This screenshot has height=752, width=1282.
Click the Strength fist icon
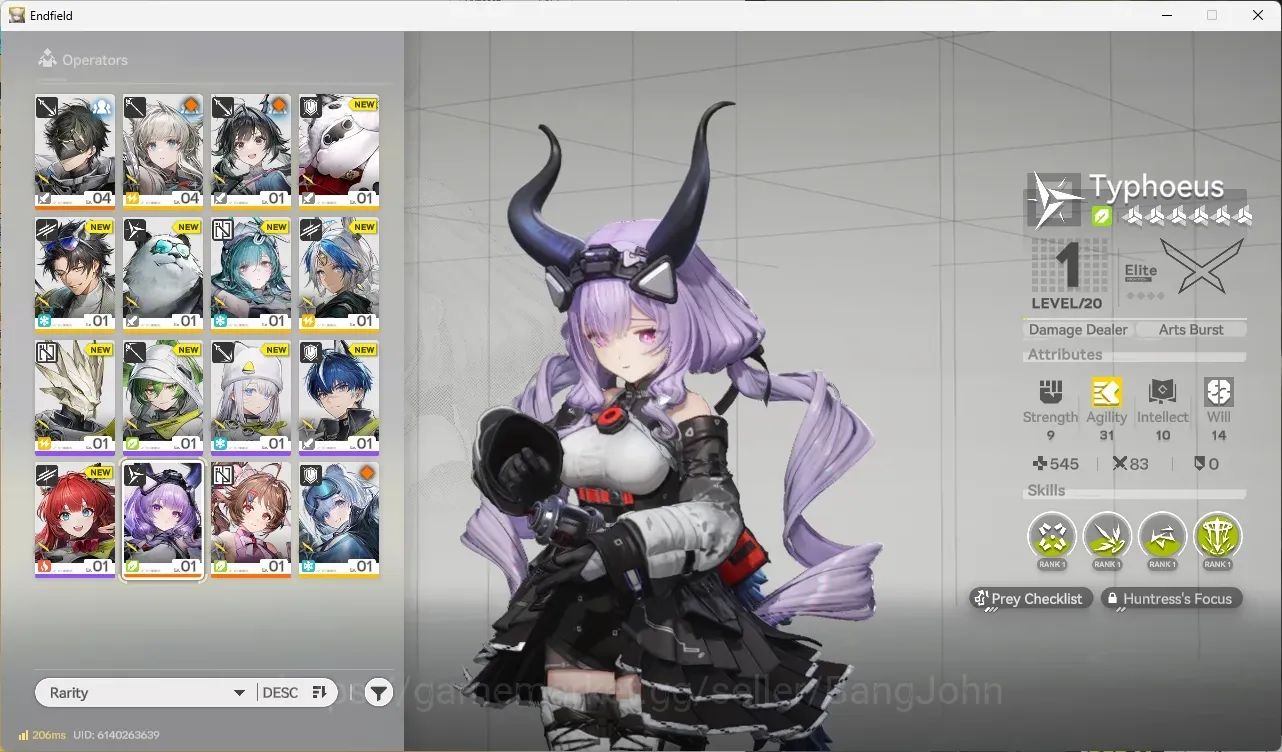(x=1050, y=392)
